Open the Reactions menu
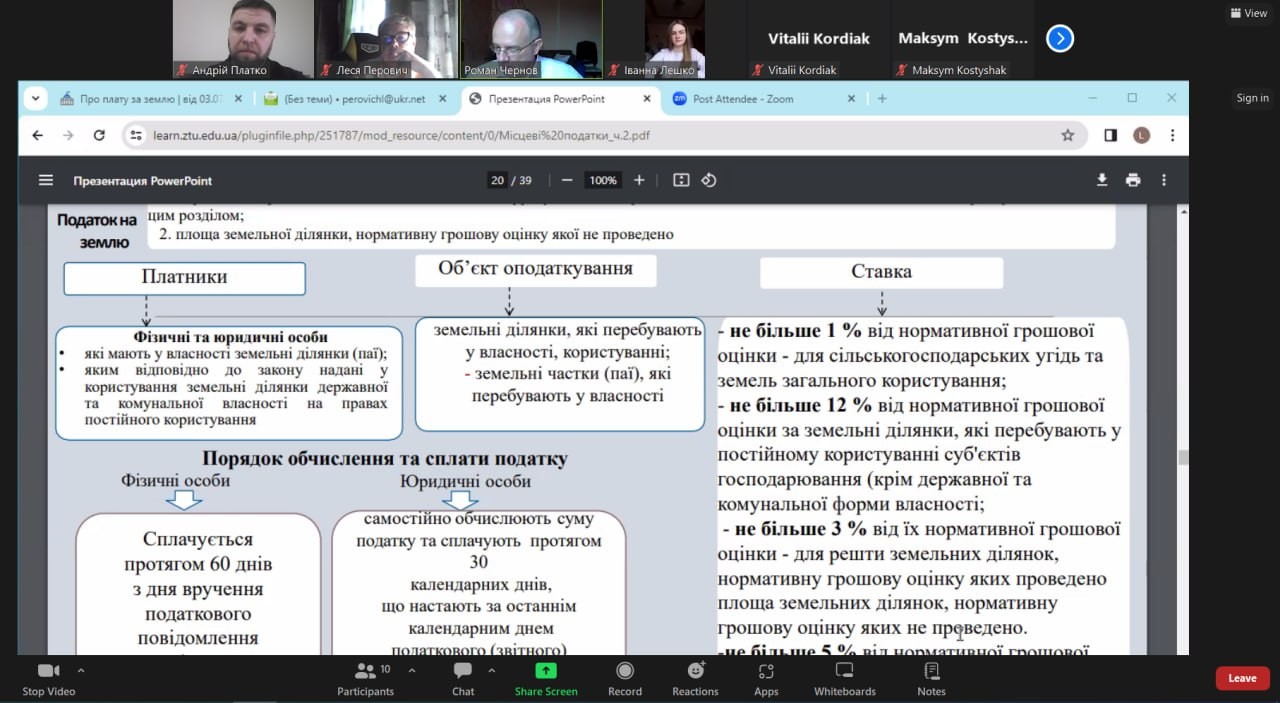Image resolution: width=1280 pixels, height=703 pixels. tap(695, 677)
